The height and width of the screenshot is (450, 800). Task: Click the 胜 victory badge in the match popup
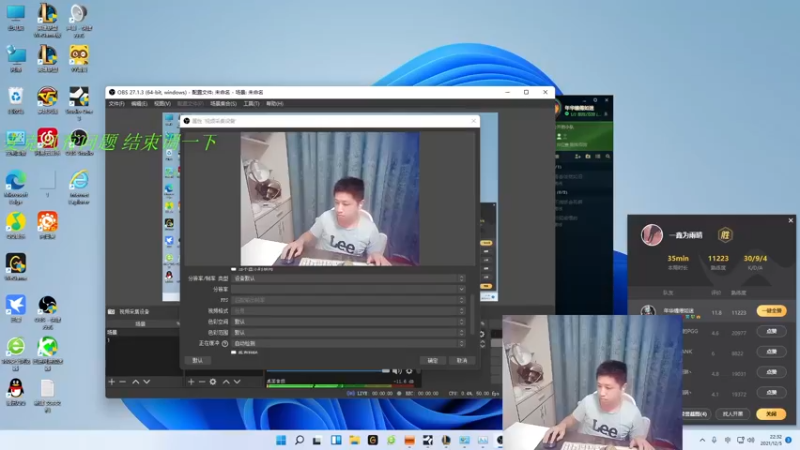point(725,235)
